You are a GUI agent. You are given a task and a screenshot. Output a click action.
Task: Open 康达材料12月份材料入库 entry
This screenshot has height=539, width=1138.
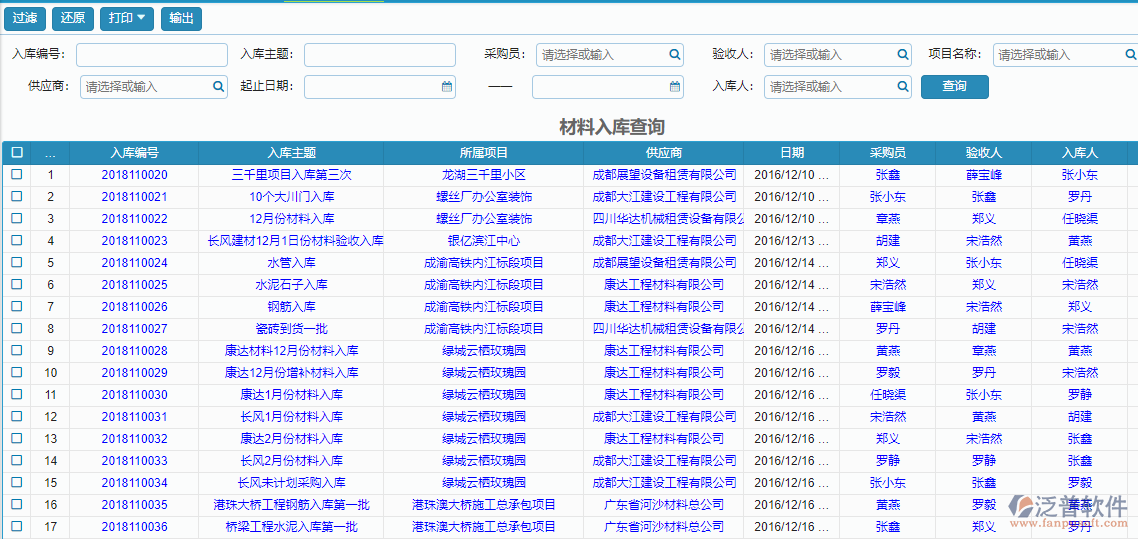click(291, 350)
